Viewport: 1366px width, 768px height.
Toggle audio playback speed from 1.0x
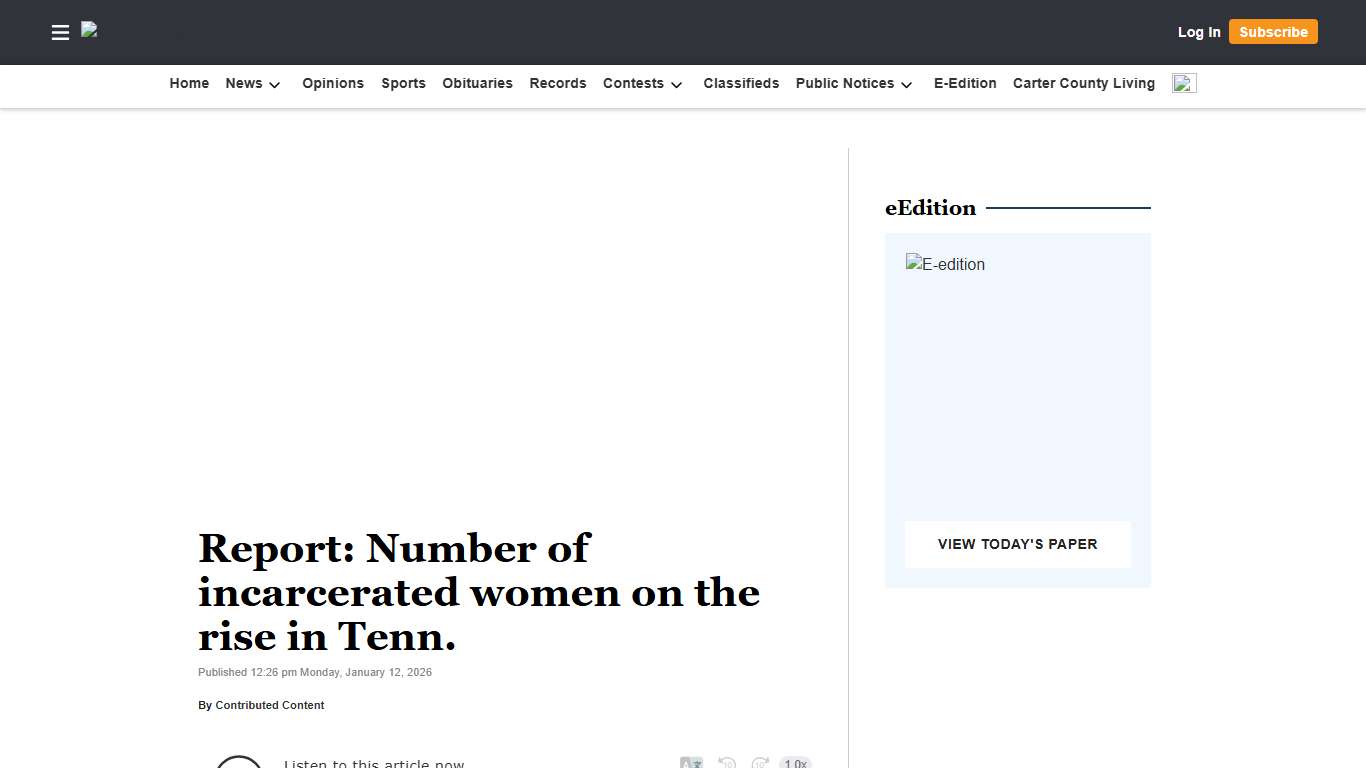(795, 763)
